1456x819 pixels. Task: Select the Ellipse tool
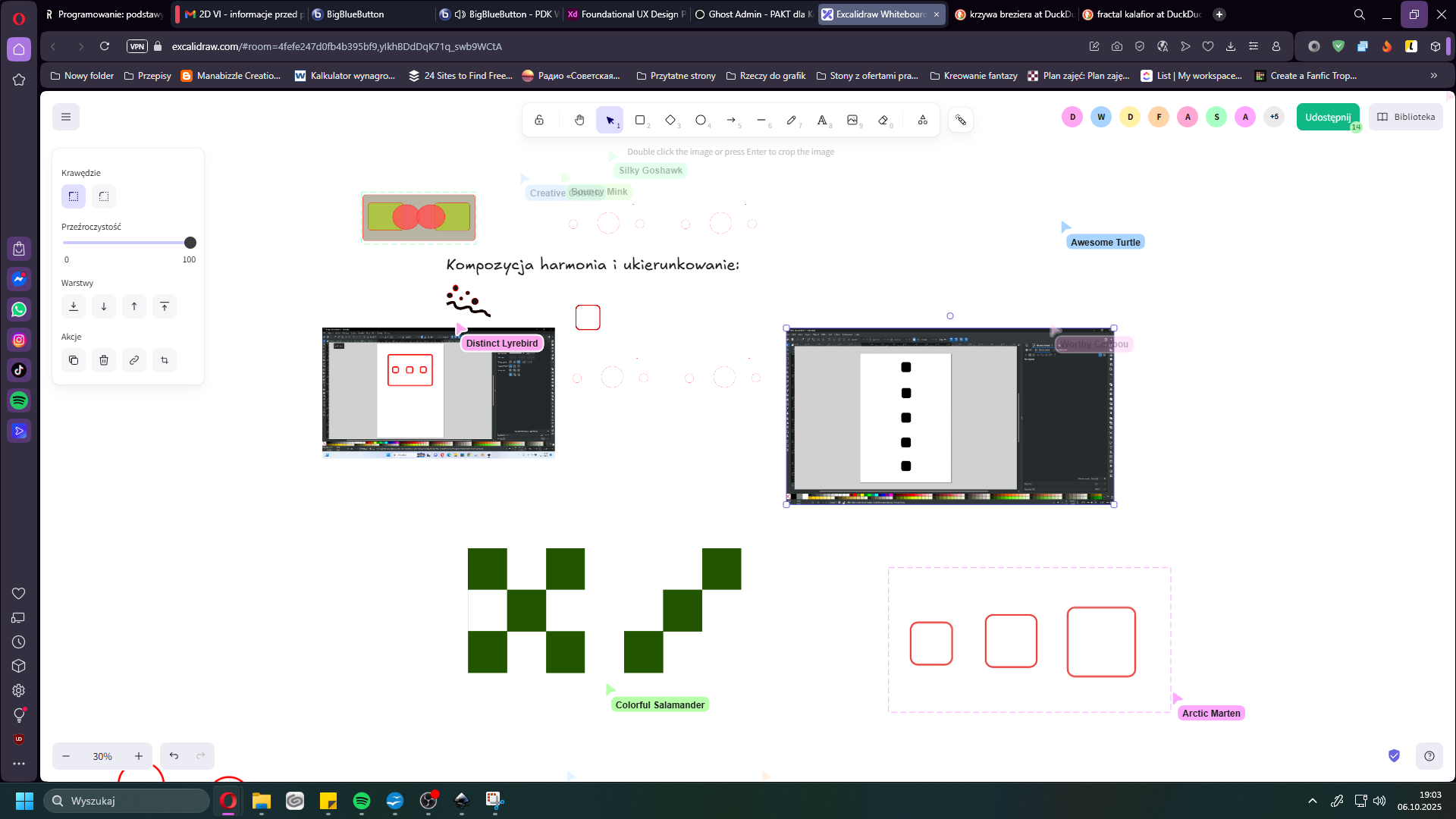pos(701,120)
